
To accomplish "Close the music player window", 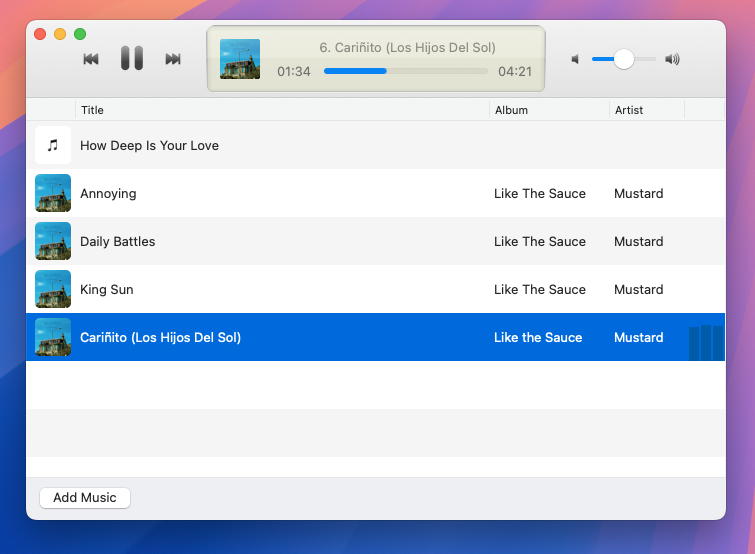I will point(40,34).
